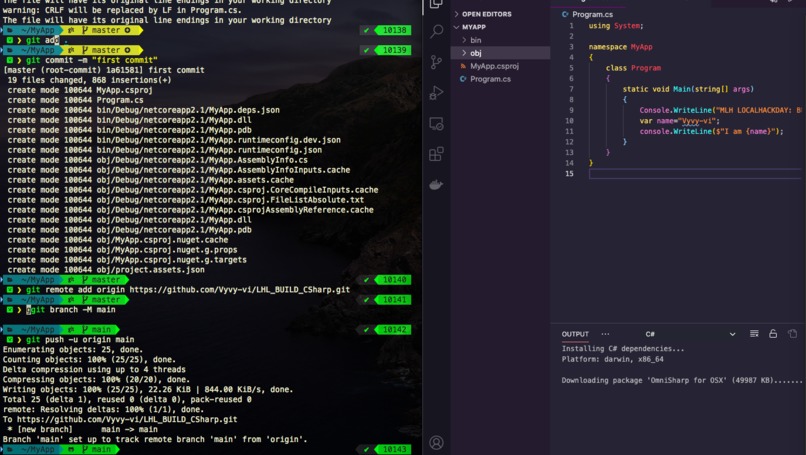This screenshot has width=806, height=455.
Task: Click the console.WriteLine I am {name} line
Action: coord(711,132)
